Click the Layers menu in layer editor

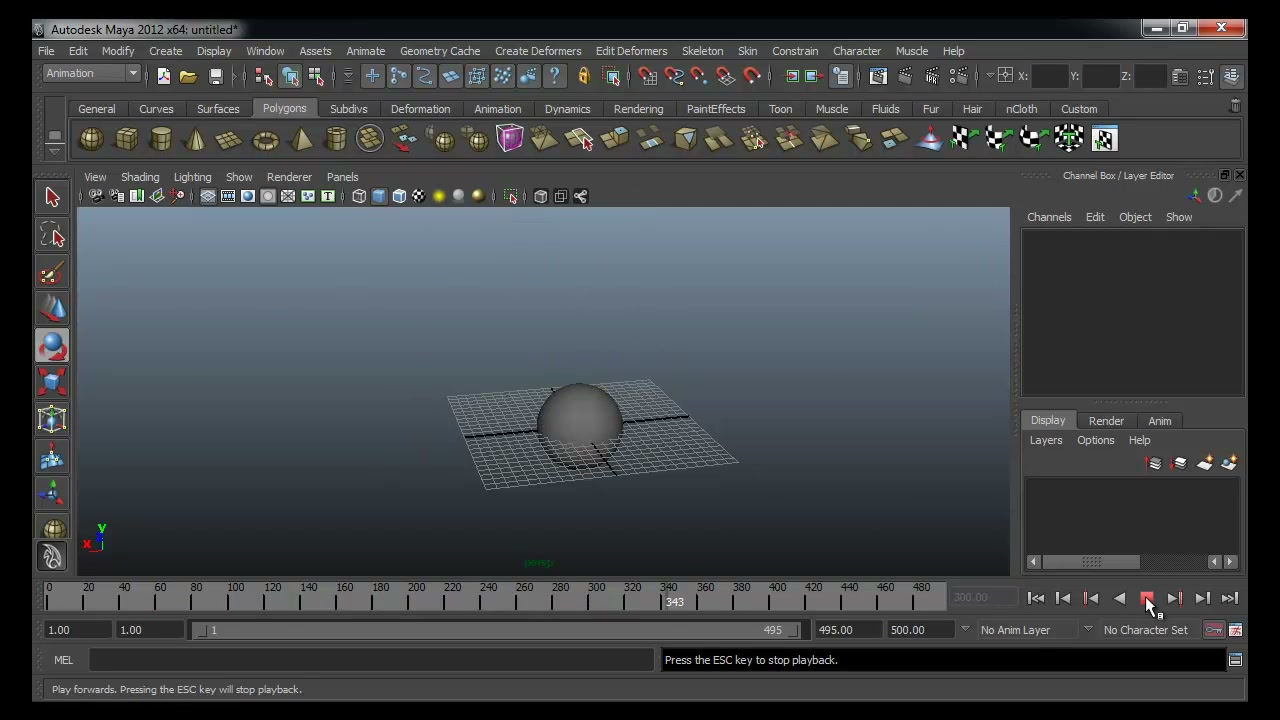tap(1046, 440)
